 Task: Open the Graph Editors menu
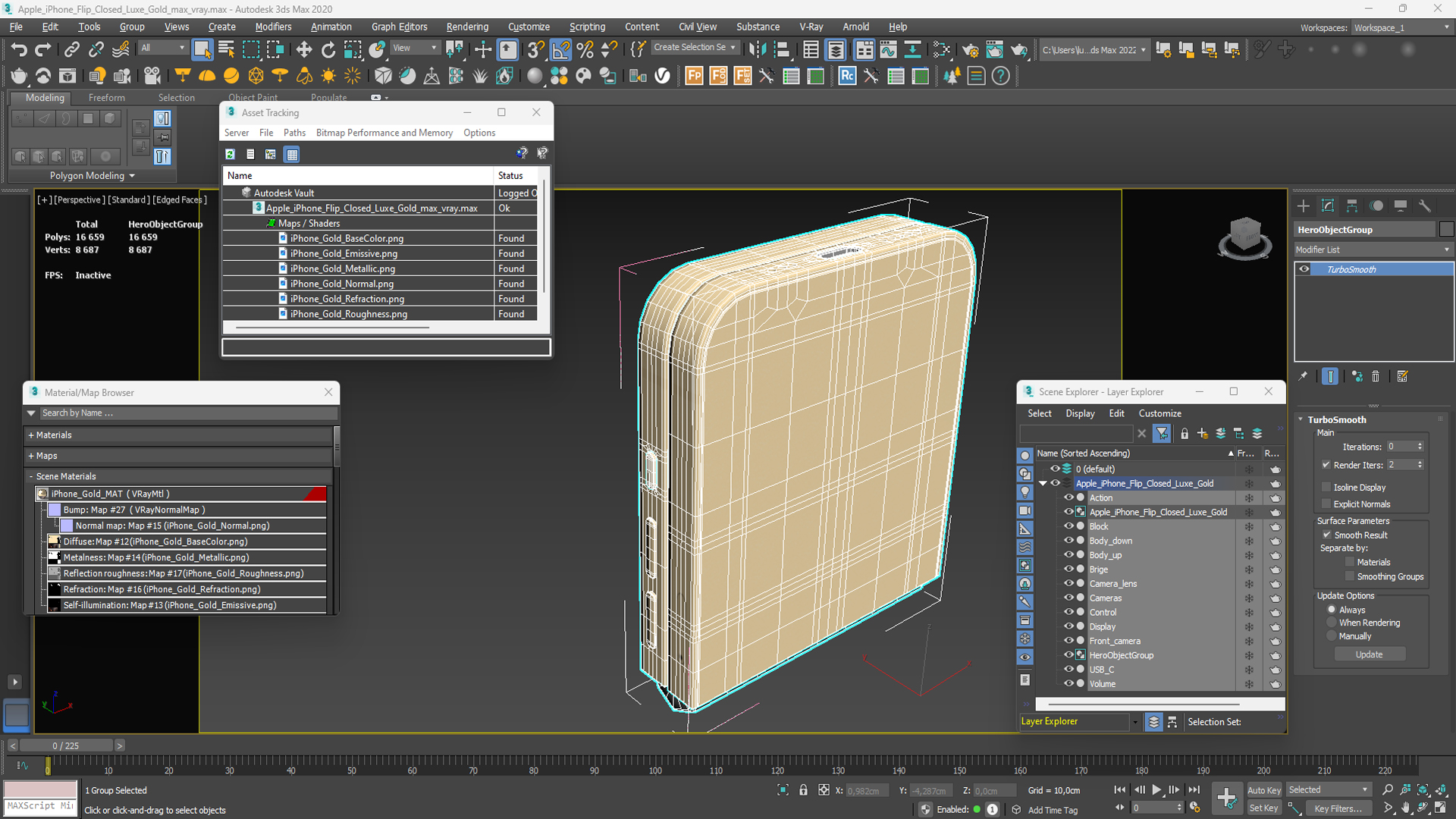tap(400, 27)
